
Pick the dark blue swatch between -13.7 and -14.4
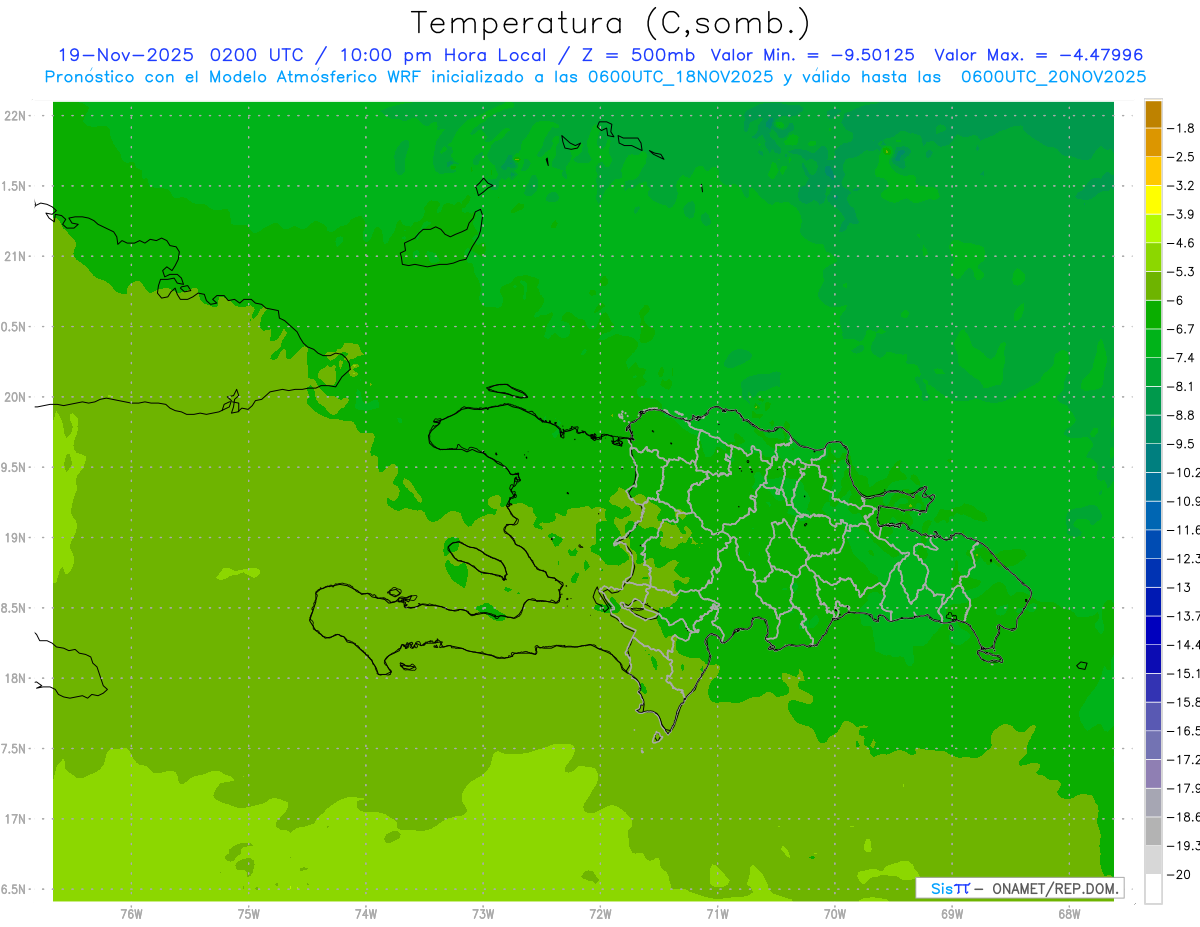1153,630
